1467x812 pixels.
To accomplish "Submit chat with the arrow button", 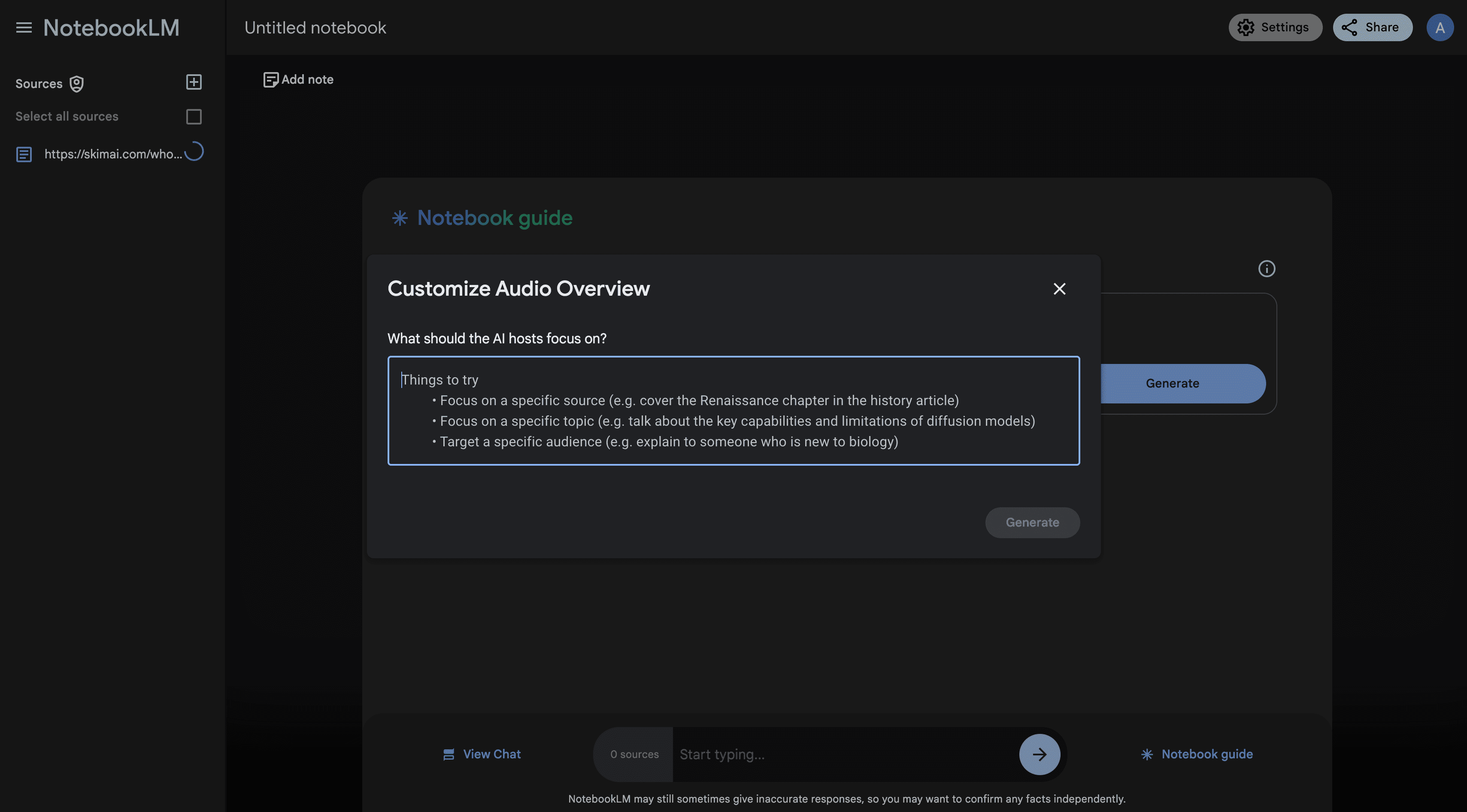I will (x=1040, y=754).
